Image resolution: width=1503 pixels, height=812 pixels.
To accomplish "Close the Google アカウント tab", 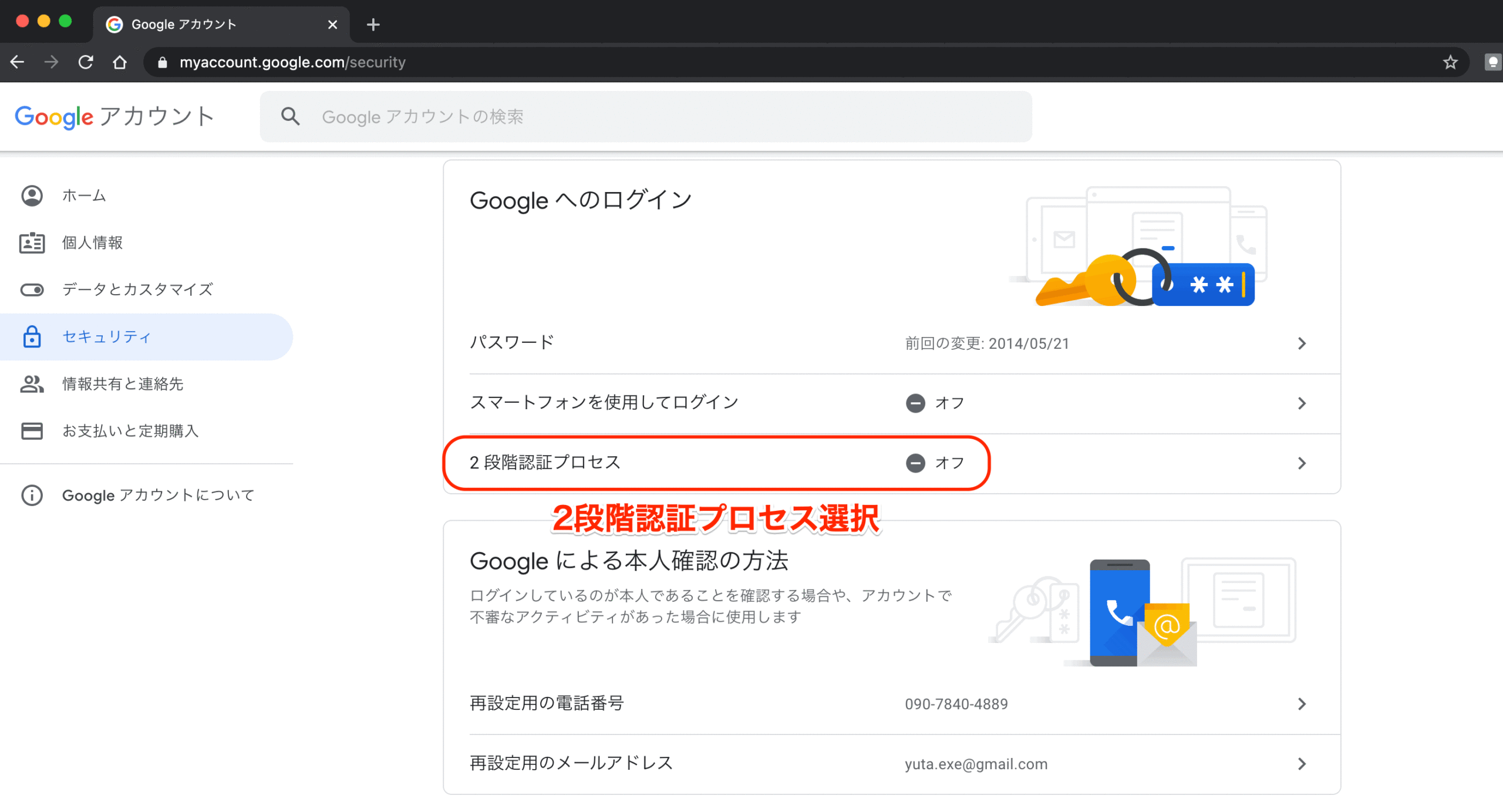I will pos(332,25).
